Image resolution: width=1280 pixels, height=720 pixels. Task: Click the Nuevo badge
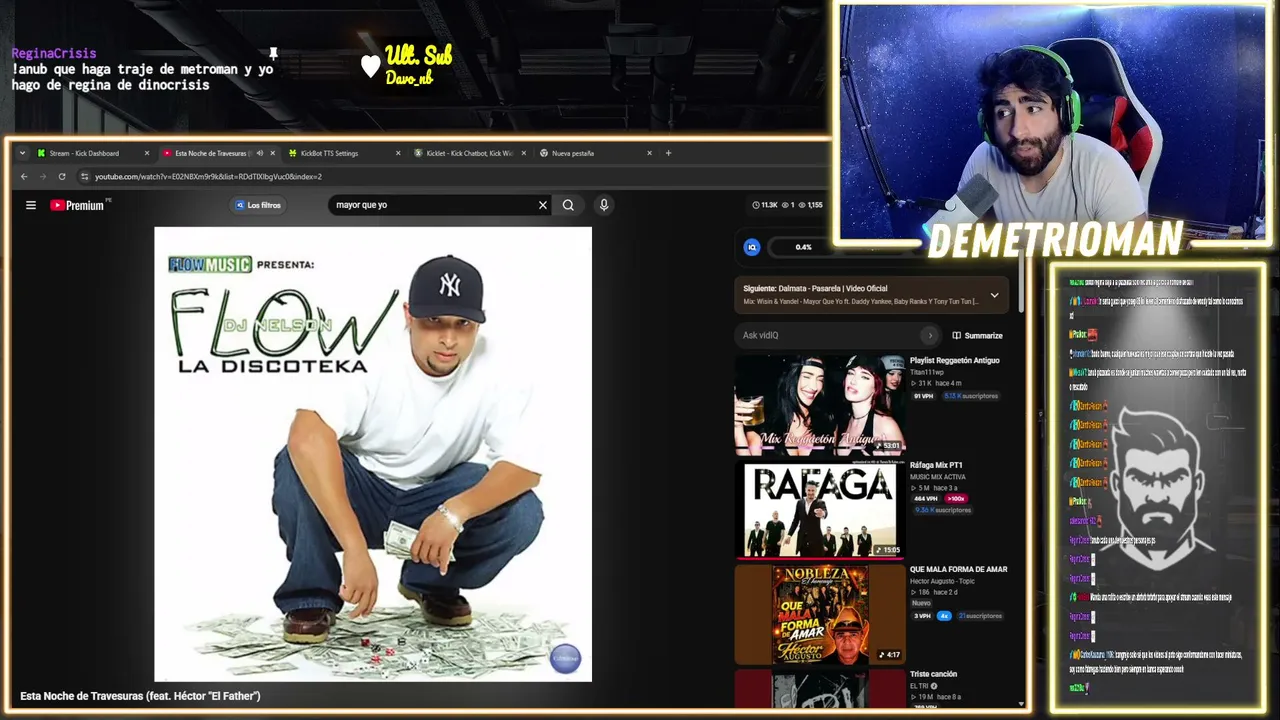[921, 604]
